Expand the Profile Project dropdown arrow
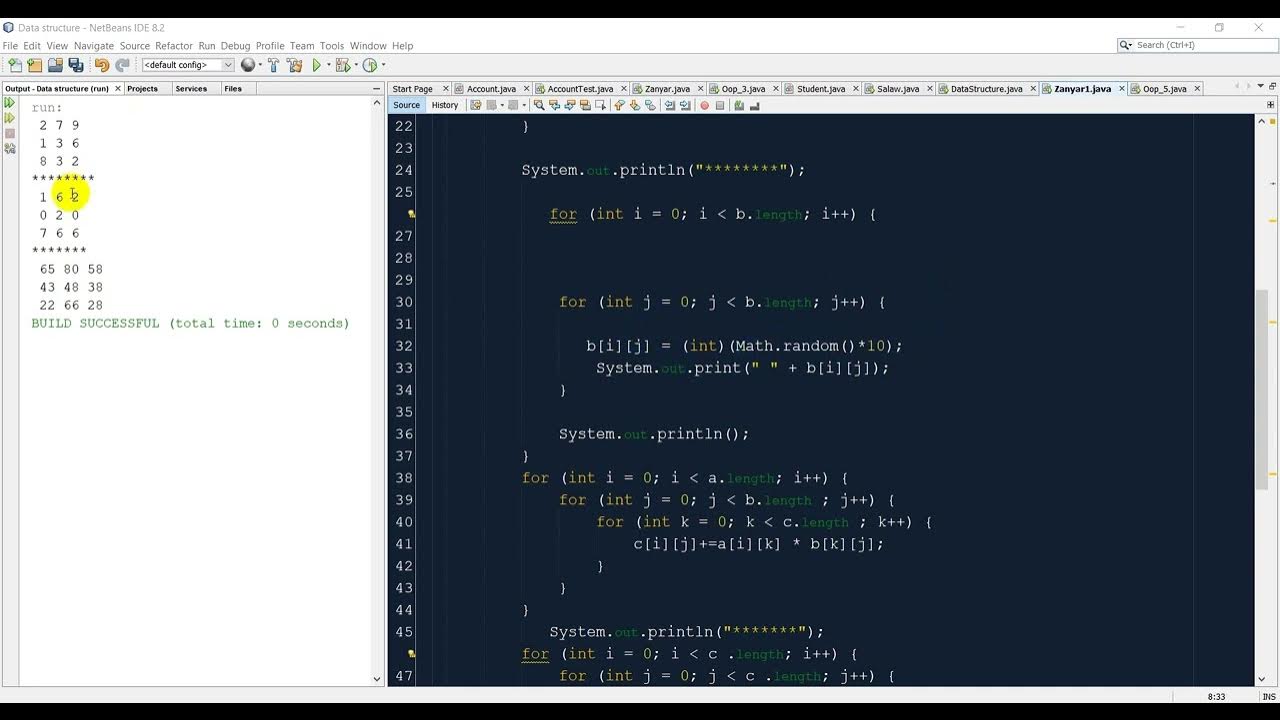Screen dimensions: 1280x720 click(x=382, y=65)
